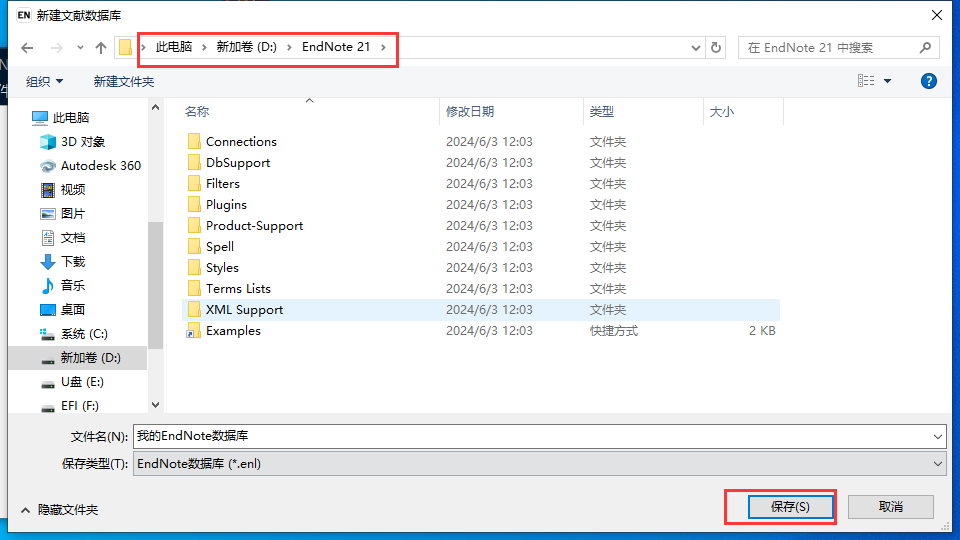960x540 pixels.
Task: Open Autodesk 360 in the sidebar
Action: (x=91, y=166)
